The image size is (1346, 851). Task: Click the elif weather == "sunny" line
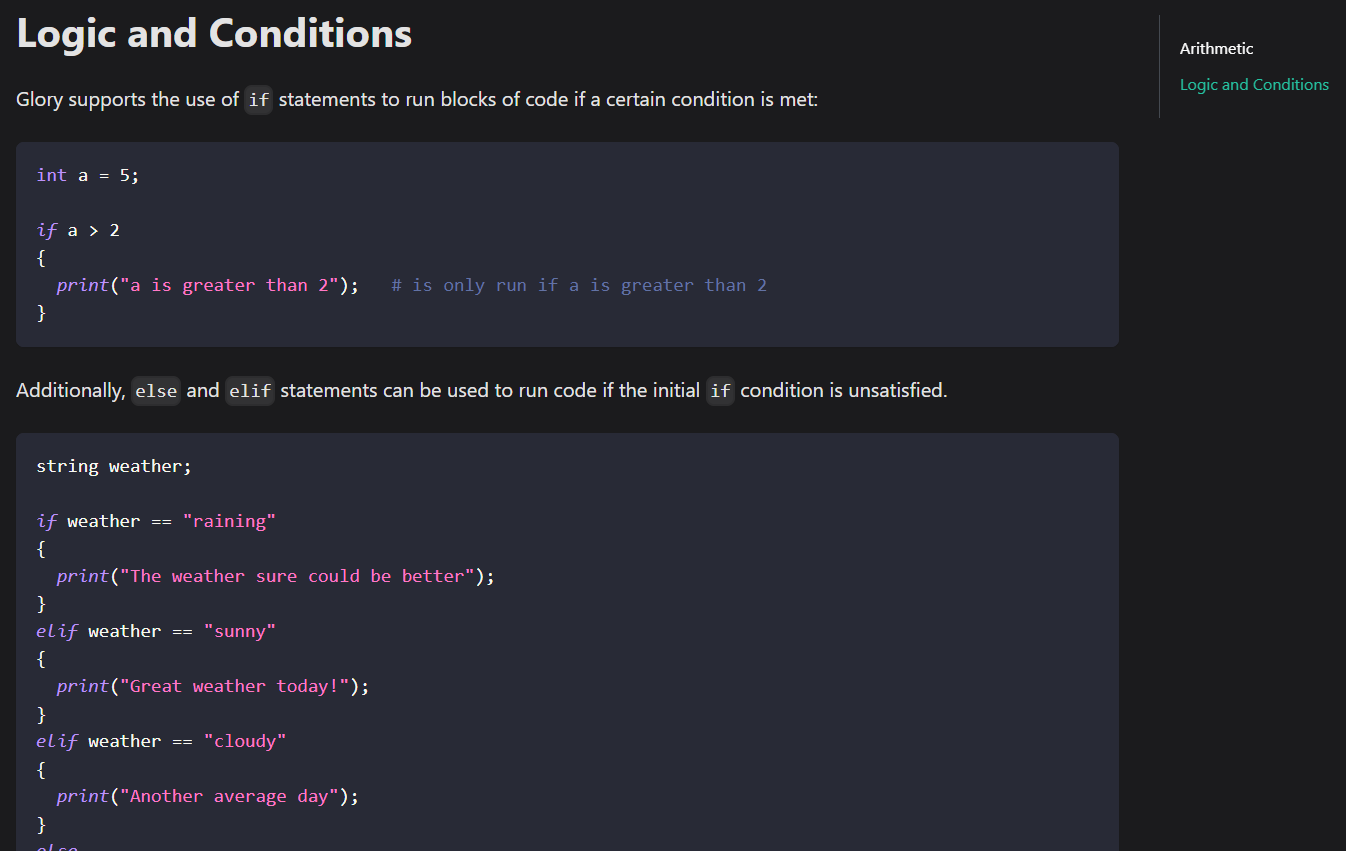tap(155, 630)
